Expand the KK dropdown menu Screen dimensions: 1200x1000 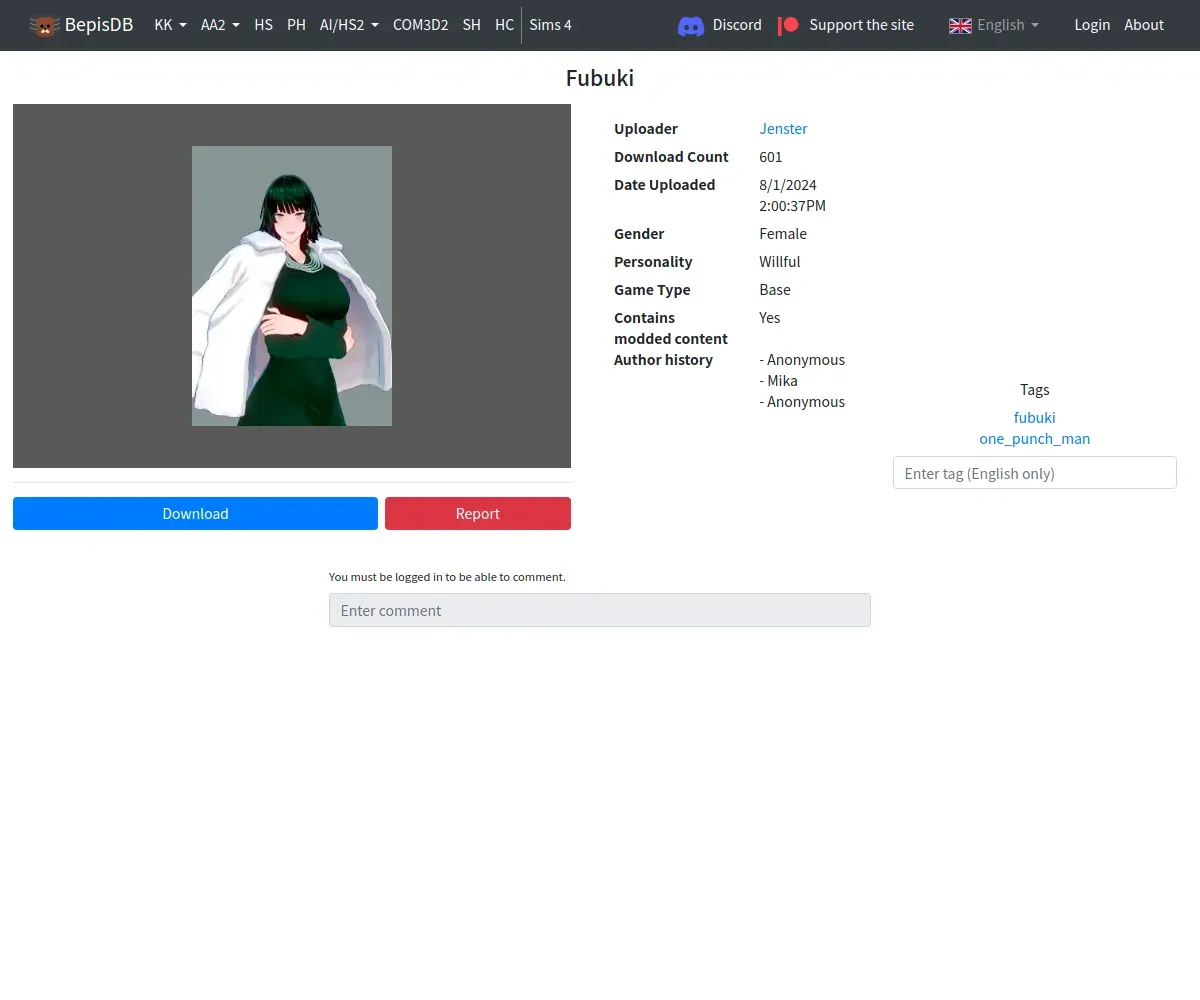click(x=170, y=25)
